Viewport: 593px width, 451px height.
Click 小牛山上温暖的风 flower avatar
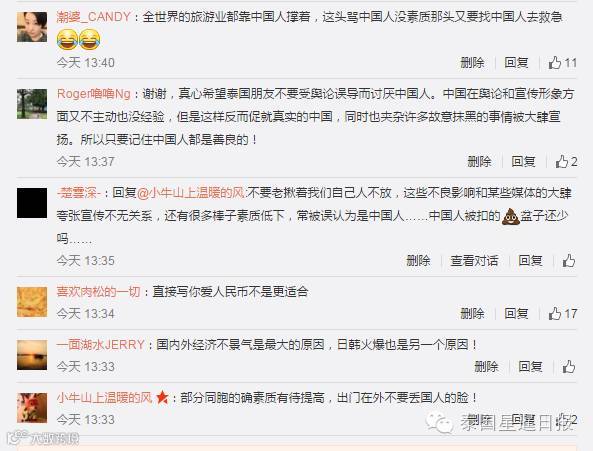point(32,408)
